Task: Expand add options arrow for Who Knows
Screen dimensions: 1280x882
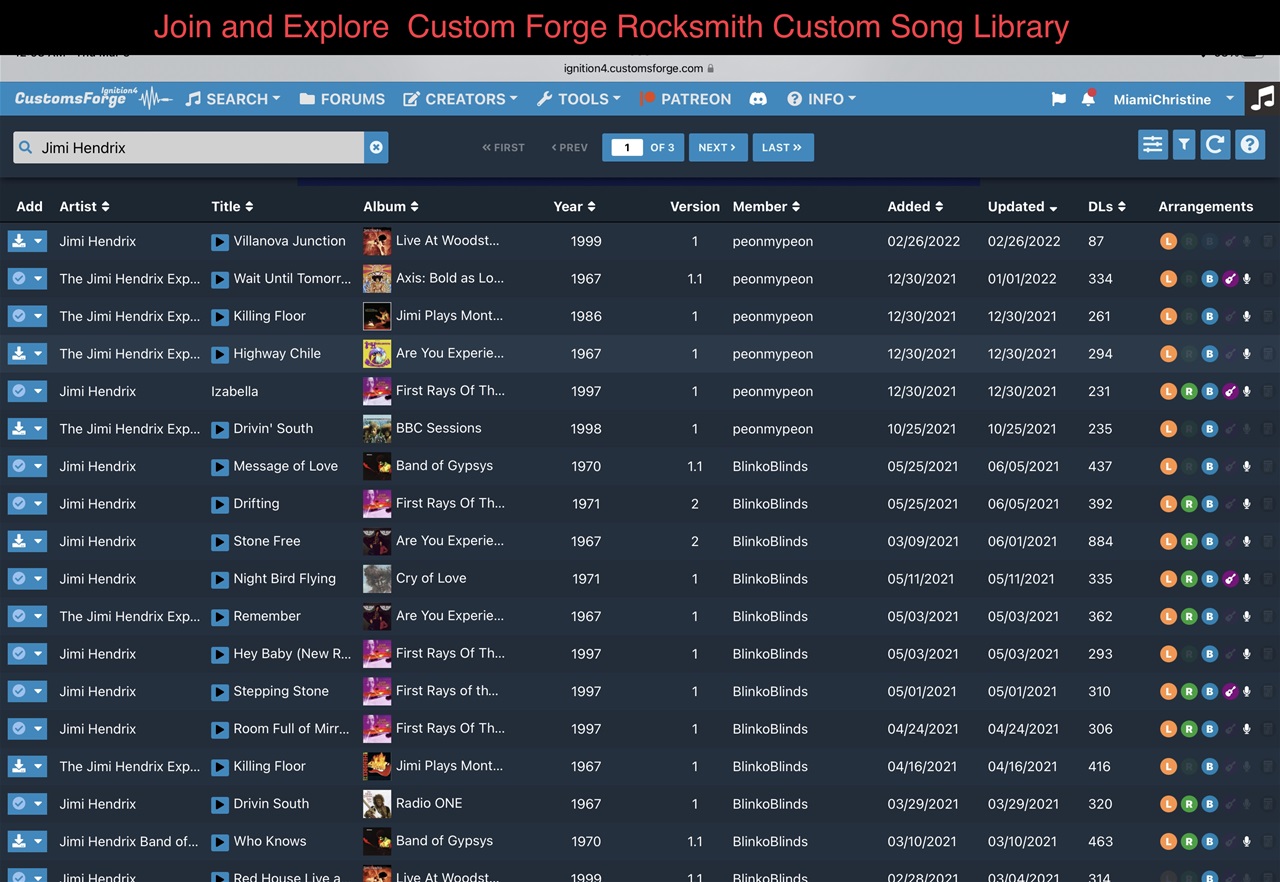Action: point(38,841)
